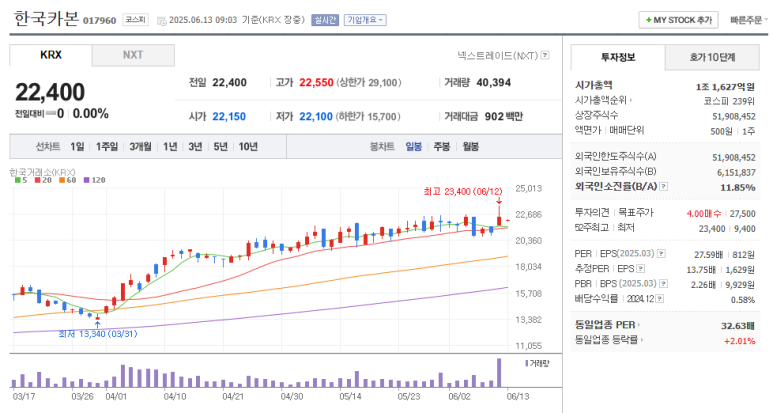773x413 pixels.
Task: Click the 외국인보유주식수(B) value 6,151,837
Action: pos(736,172)
